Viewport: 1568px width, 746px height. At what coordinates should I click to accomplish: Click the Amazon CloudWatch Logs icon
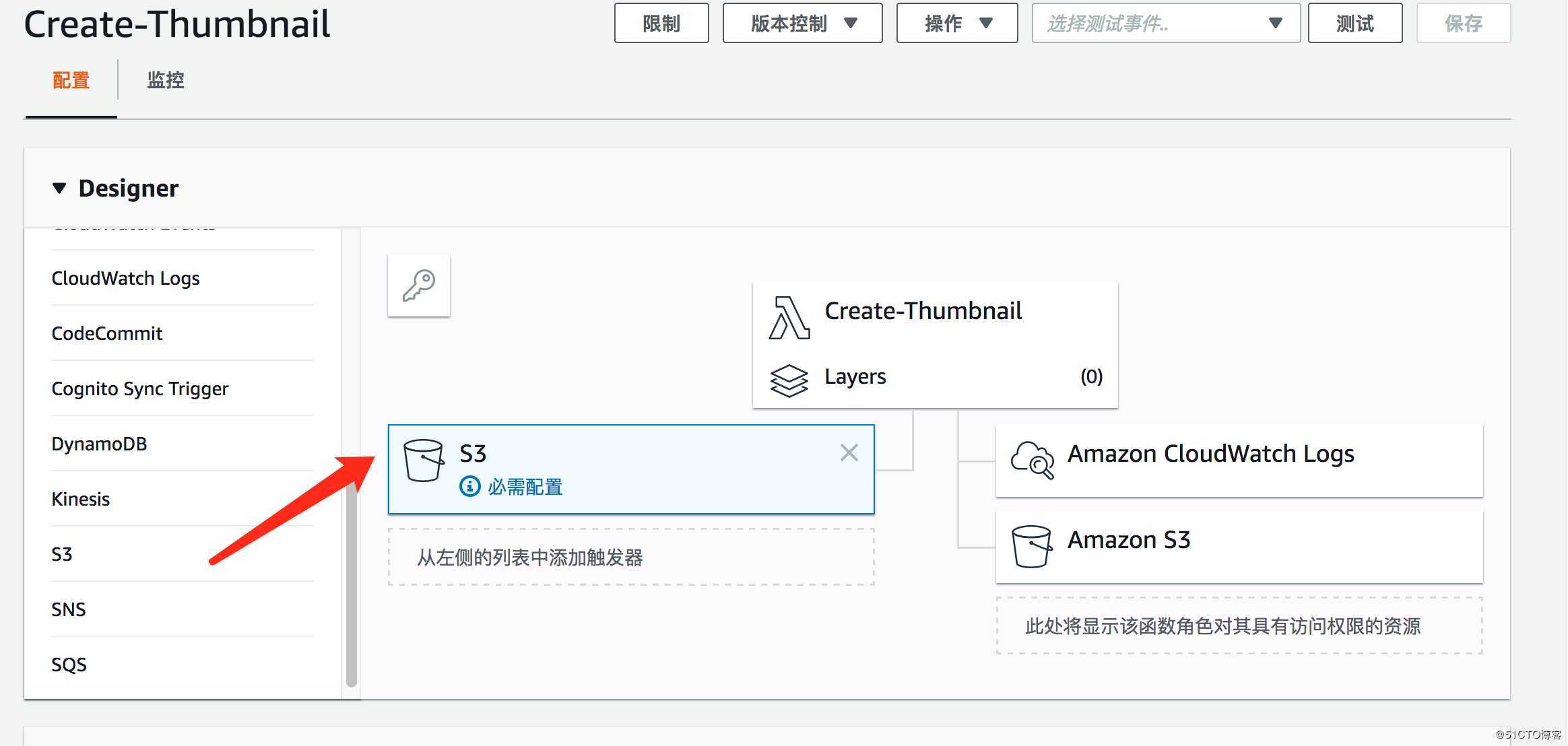1031,459
